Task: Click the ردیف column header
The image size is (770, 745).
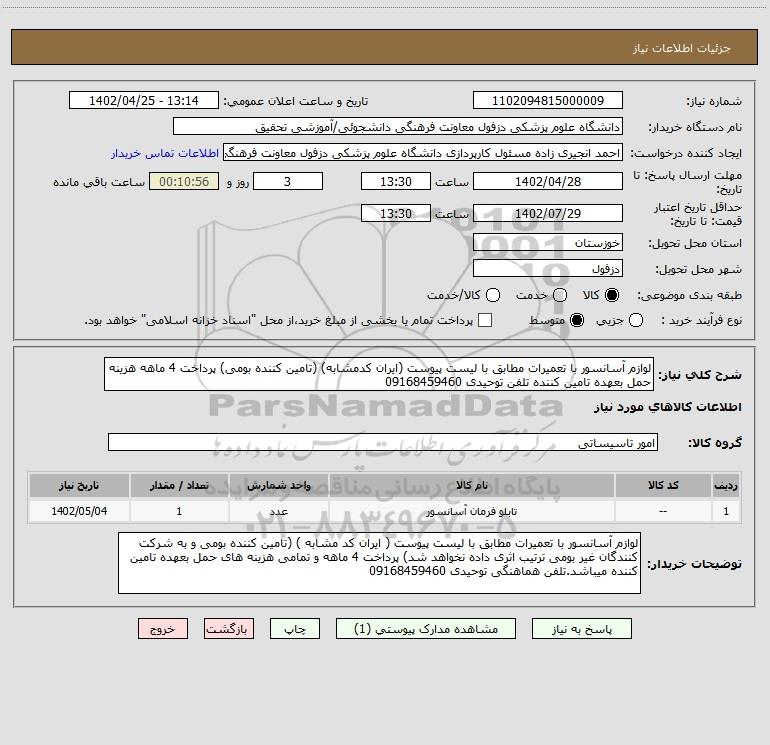Action: coord(726,485)
